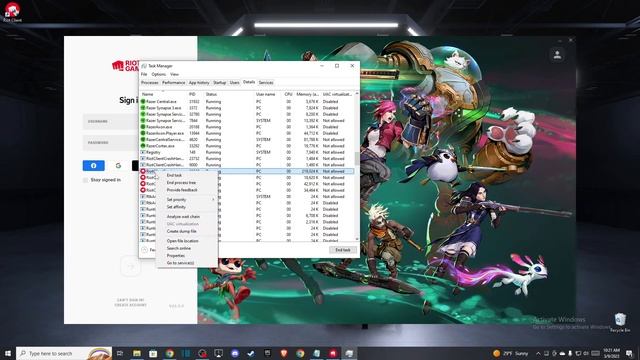Sort by the Name column header
Screen dimensions: 640x360
click(163, 94)
